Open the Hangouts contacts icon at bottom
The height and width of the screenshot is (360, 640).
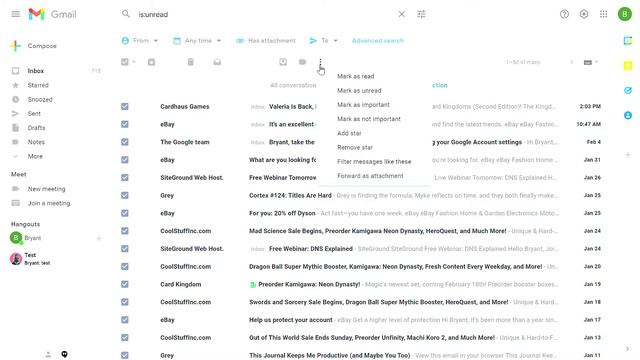tap(48, 354)
